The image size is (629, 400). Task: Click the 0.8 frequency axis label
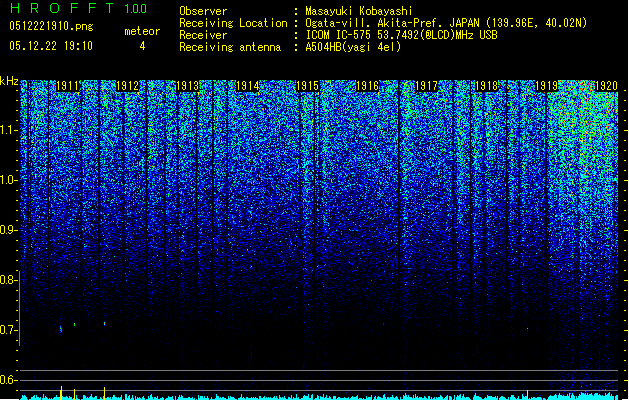point(9,280)
